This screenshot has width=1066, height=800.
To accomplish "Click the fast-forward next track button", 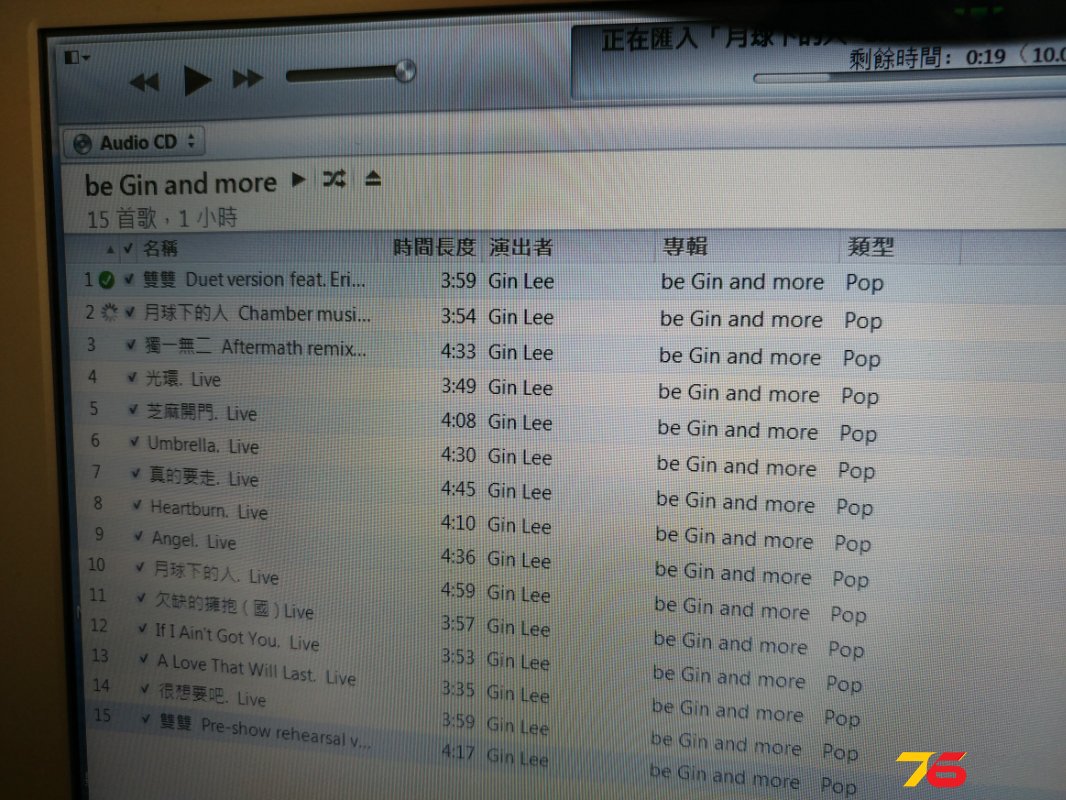I will 247,79.
